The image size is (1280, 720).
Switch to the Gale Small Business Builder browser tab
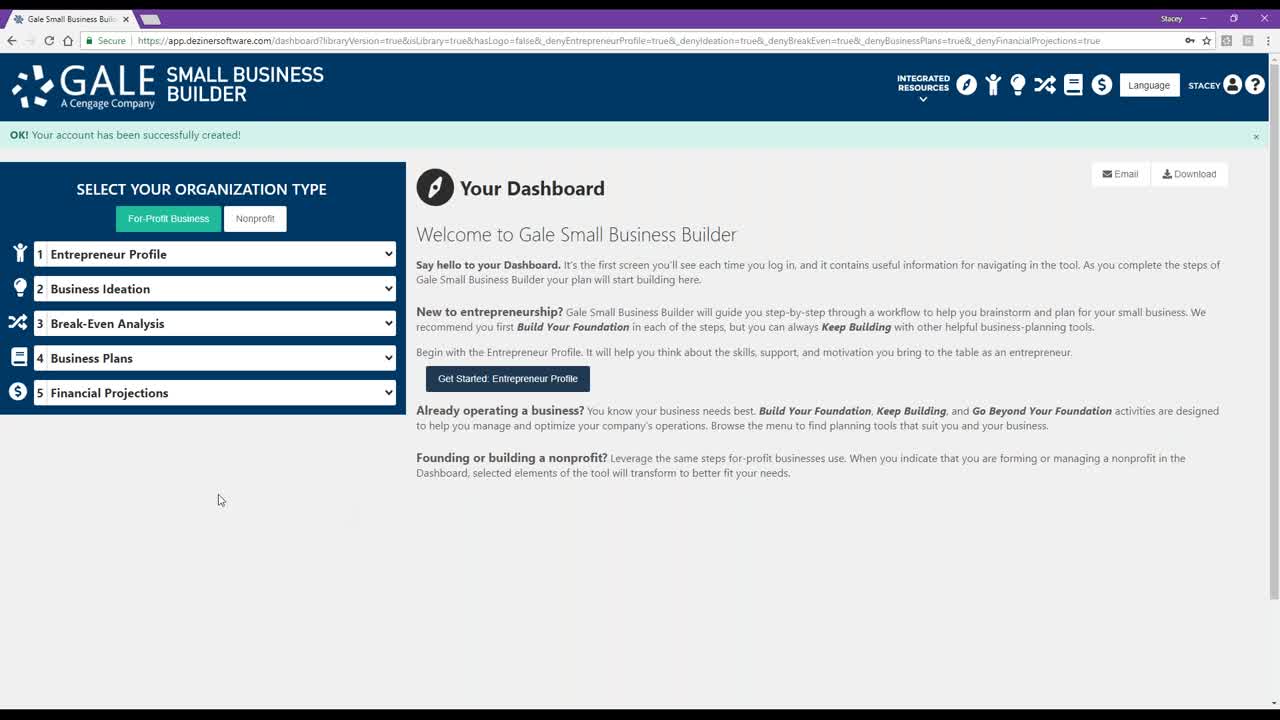pyautogui.click(x=70, y=17)
